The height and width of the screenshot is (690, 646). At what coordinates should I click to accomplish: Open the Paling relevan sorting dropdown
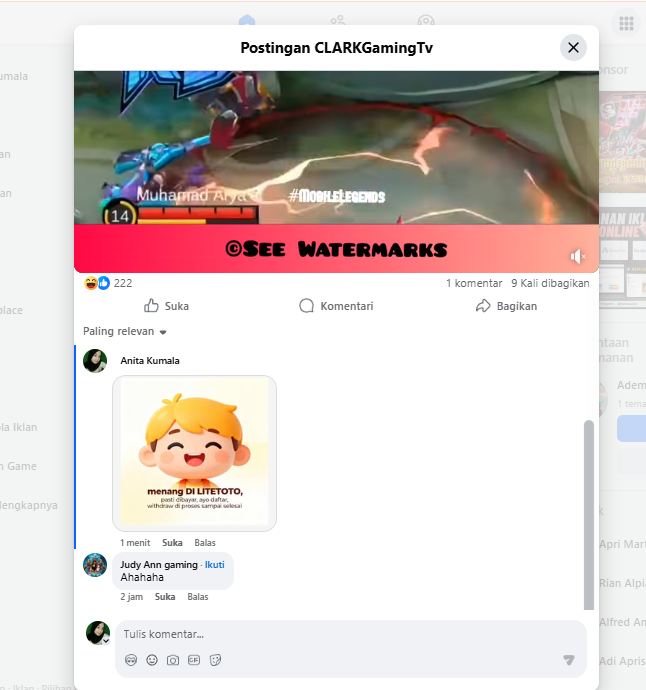125,331
